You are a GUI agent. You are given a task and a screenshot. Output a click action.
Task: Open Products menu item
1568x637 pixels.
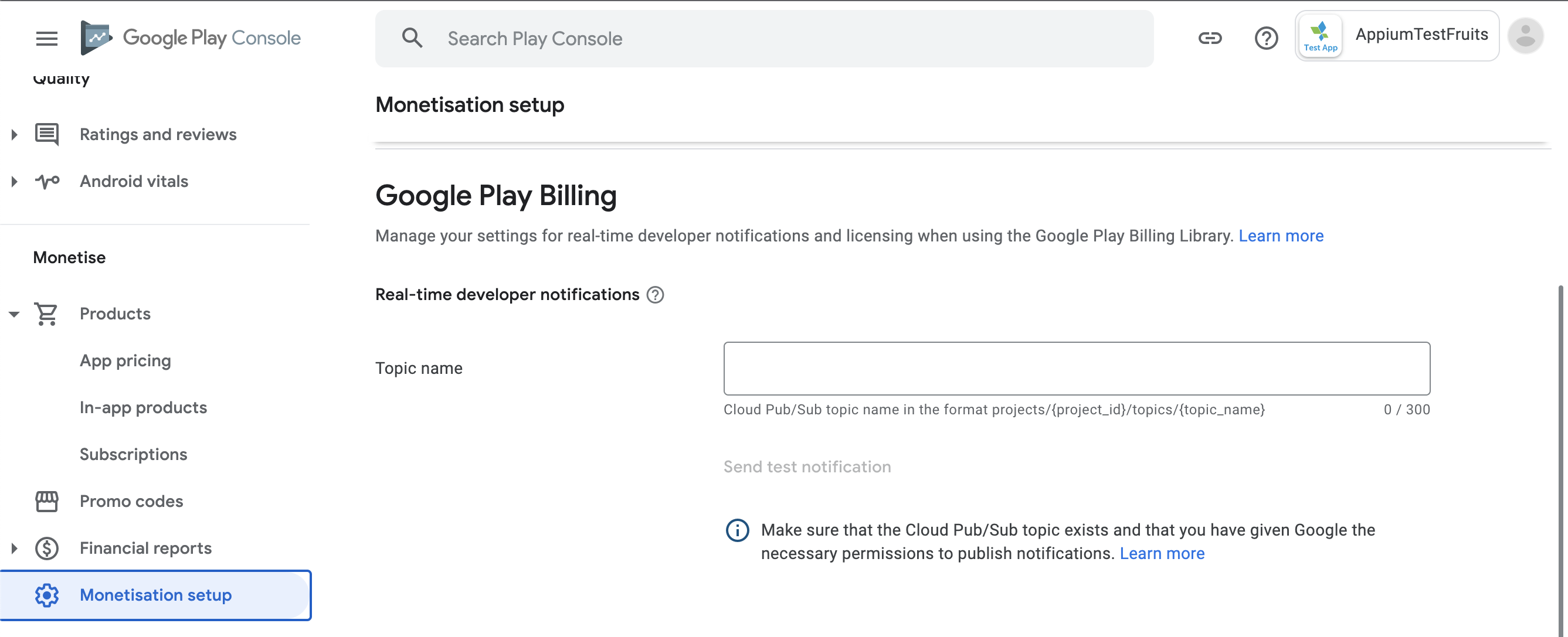(114, 314)
